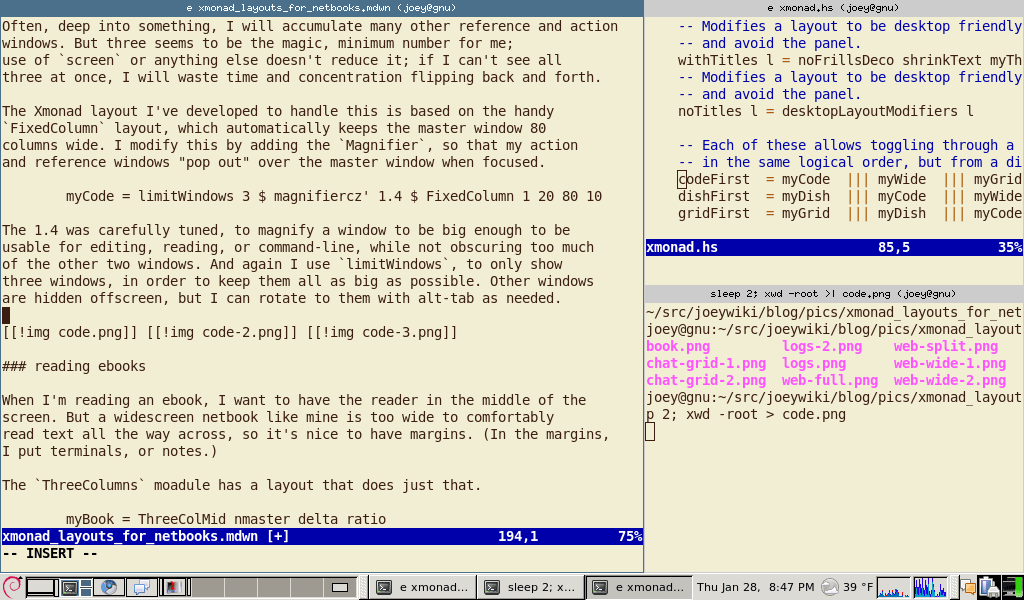The image size is (1024, 600).
Task: Switch to workspace showing chat bubbles icon
Action: tap(142, 587)
